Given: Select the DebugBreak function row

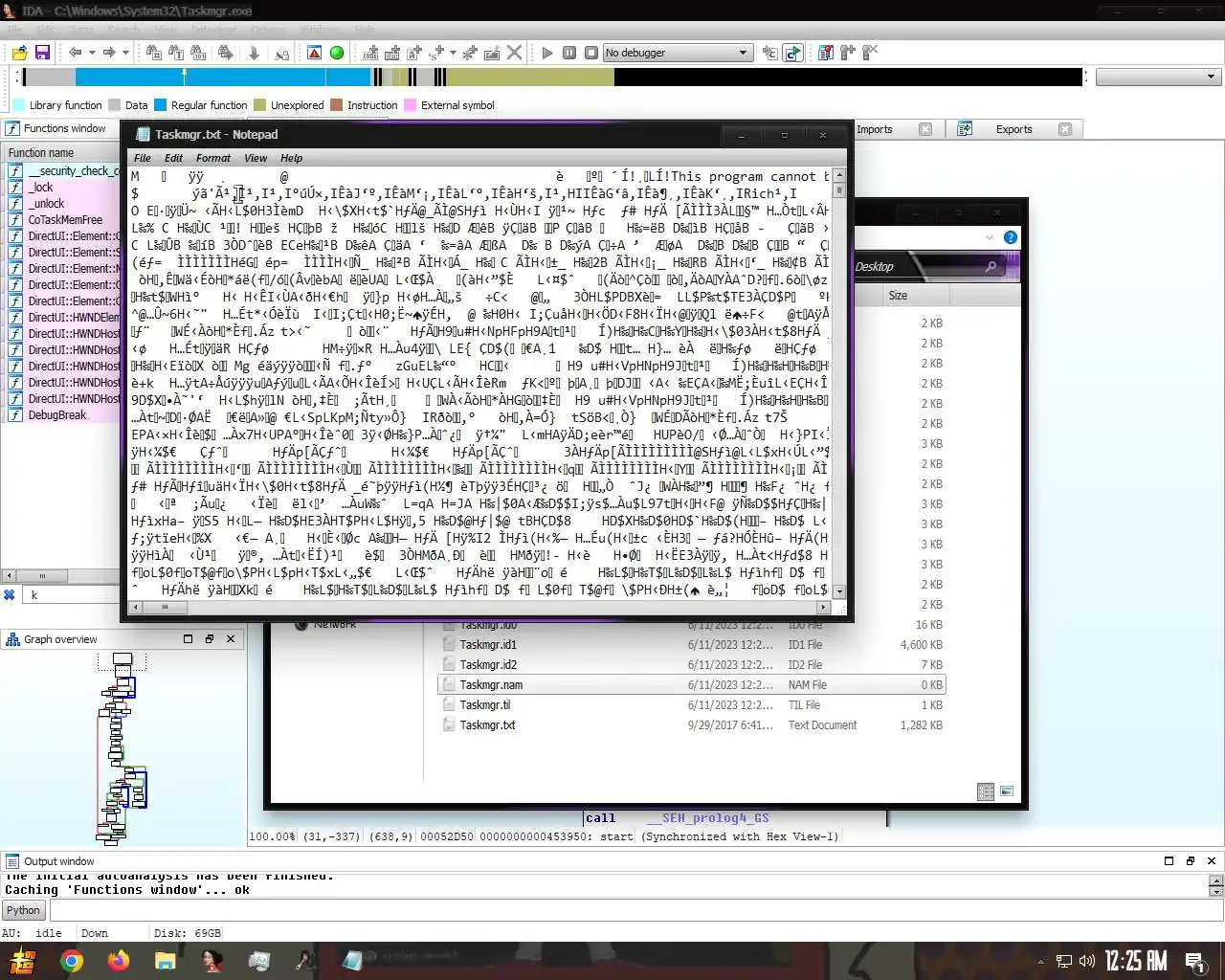Looking at the screenshot, I should 62,415.
